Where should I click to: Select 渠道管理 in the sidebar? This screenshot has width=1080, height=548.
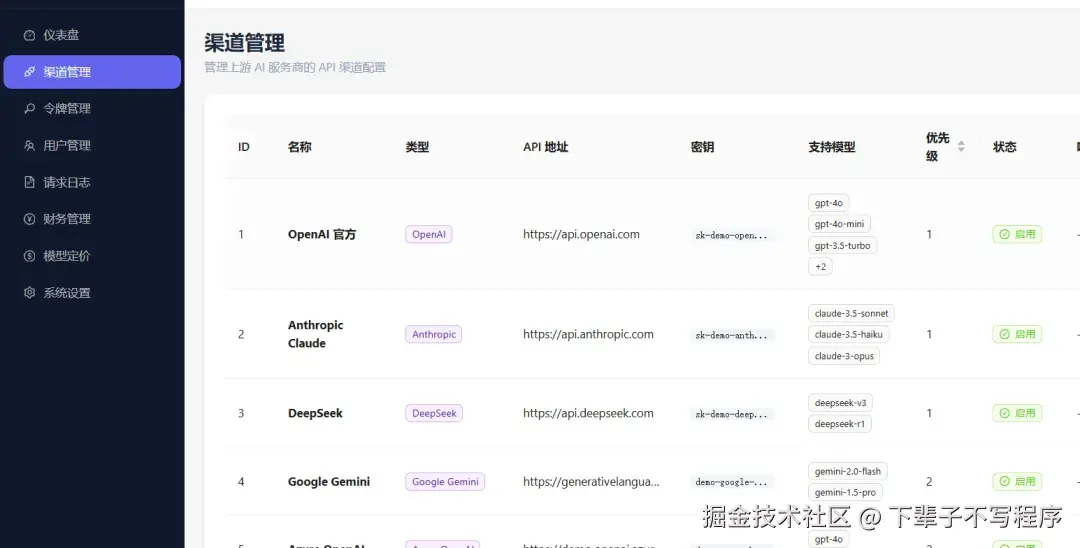[92, 72]
